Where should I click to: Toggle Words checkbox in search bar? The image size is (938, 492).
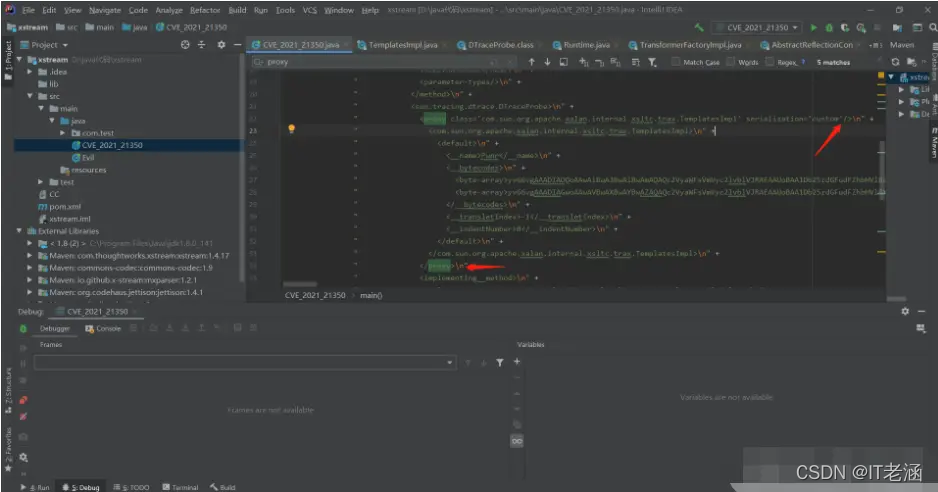[x=730, y=62]
